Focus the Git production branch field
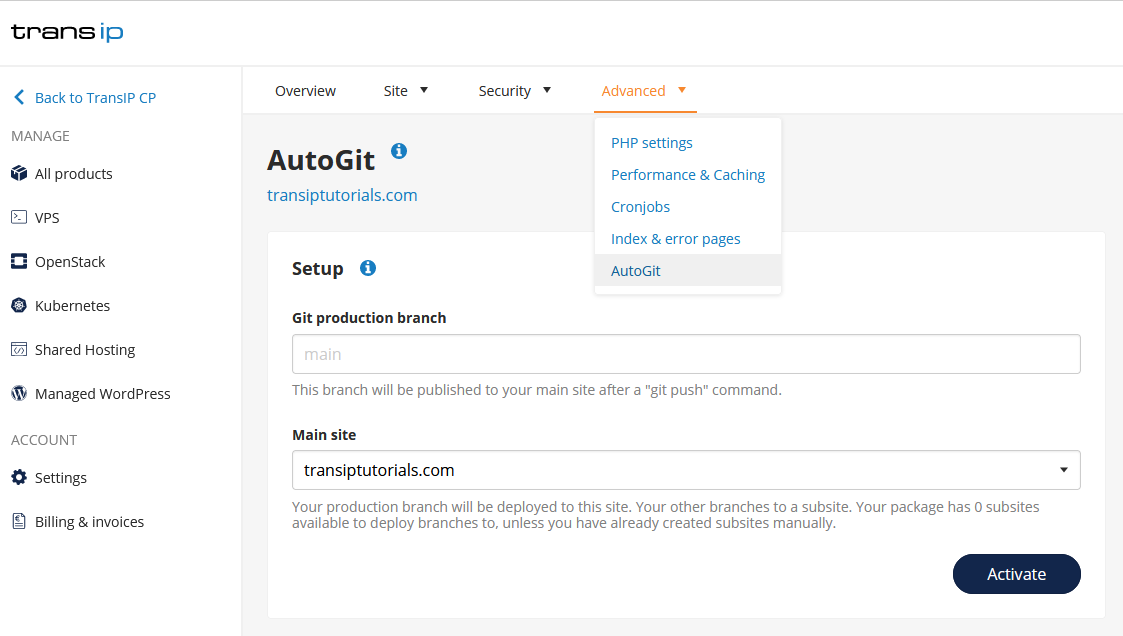This screenshot has width=1123, height=636. coord(686,354)
